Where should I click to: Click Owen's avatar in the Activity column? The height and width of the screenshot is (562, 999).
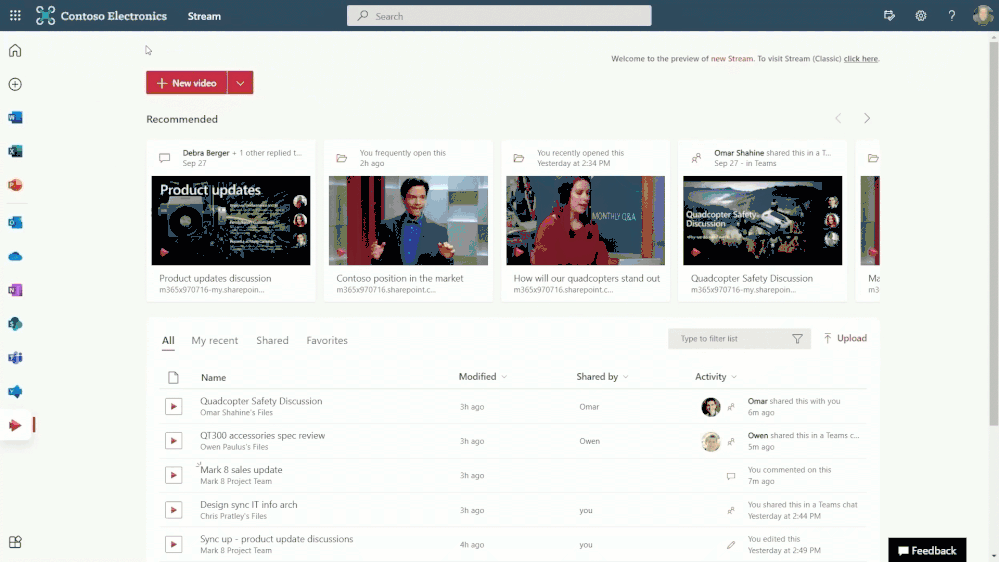(710, 441)
